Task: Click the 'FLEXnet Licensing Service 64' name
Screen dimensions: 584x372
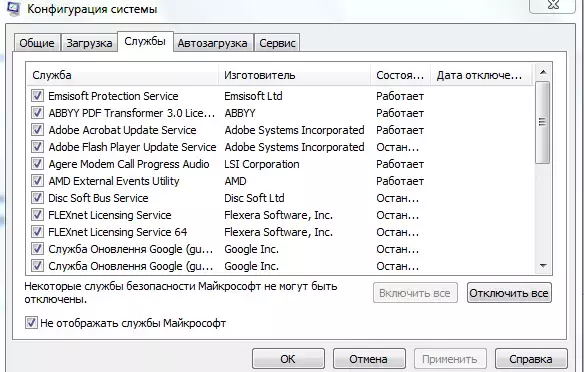Action: tap(118, 232)
